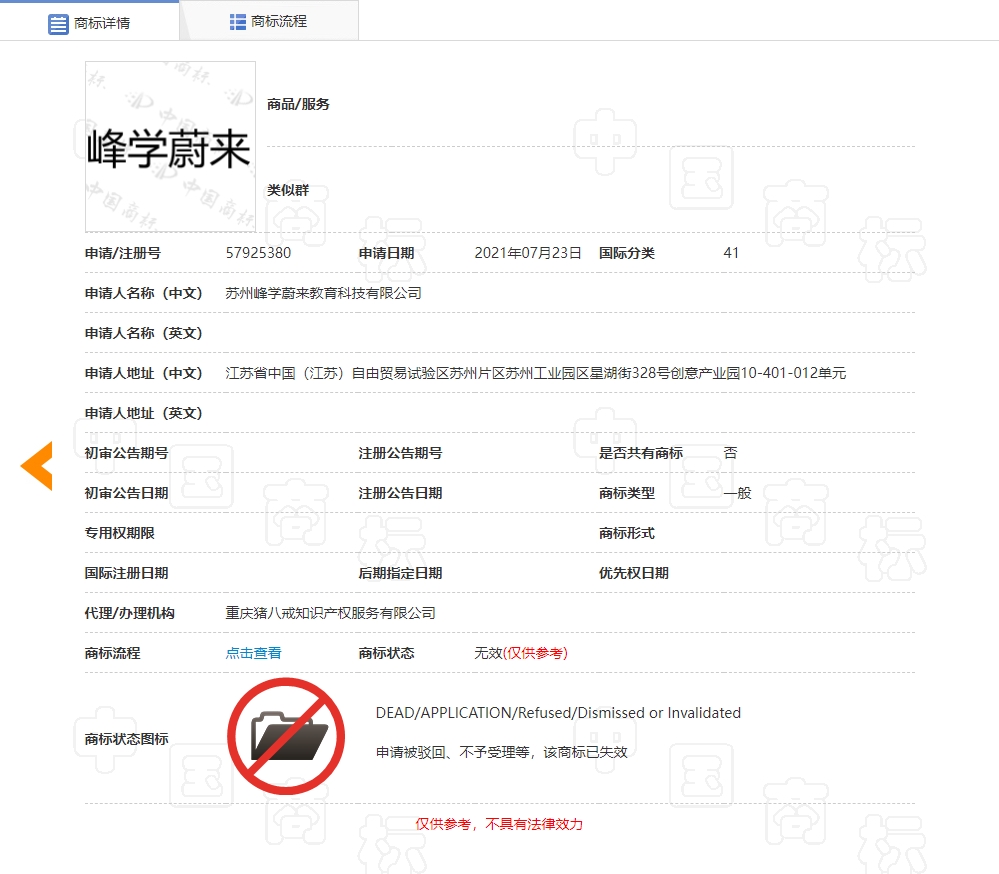Click the 商品/服务 label

(x=298, y=104)
